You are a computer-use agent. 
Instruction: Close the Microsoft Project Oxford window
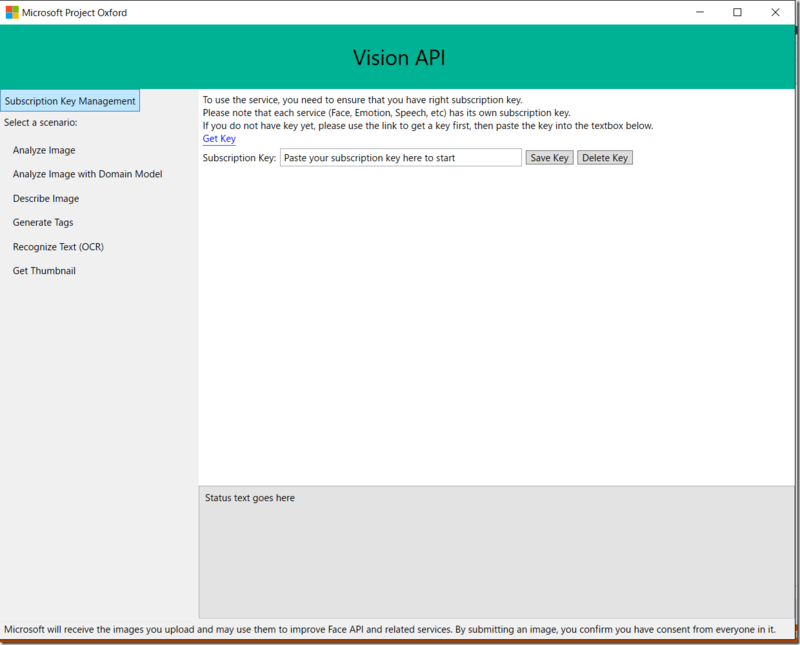point(775,12)
